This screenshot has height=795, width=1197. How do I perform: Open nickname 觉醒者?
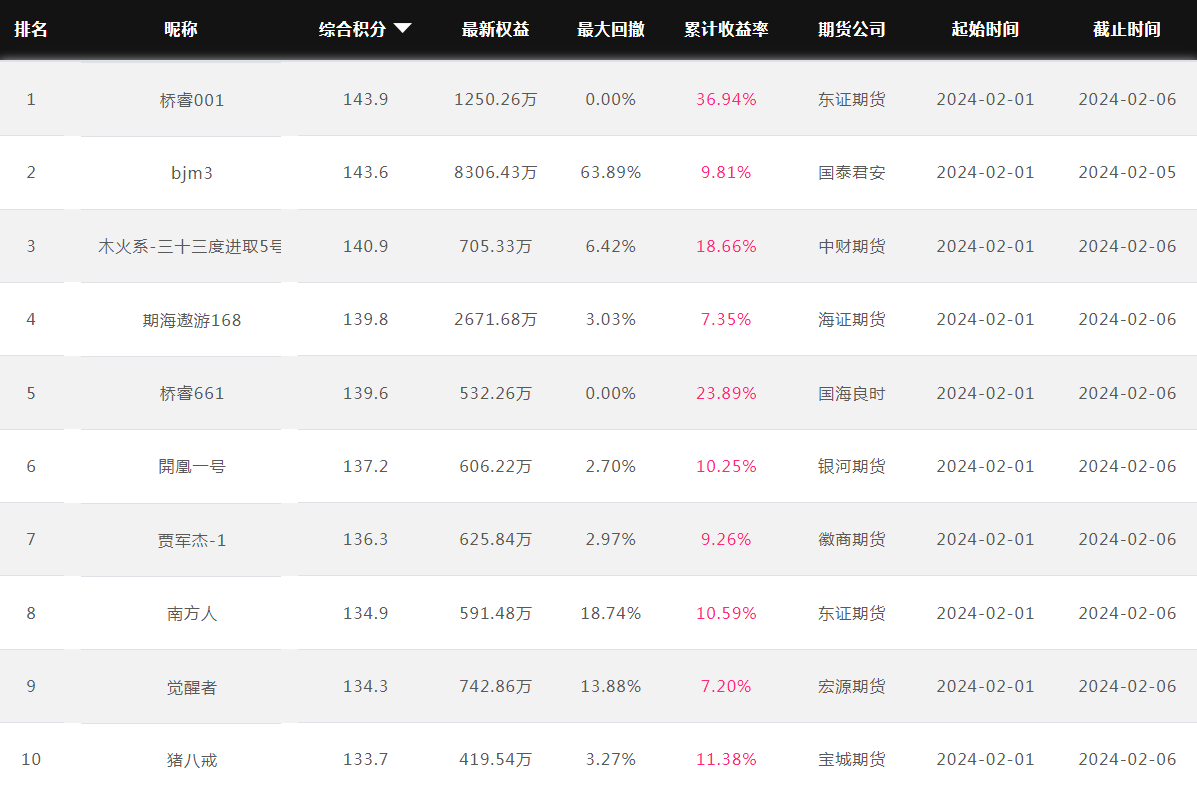192,687
